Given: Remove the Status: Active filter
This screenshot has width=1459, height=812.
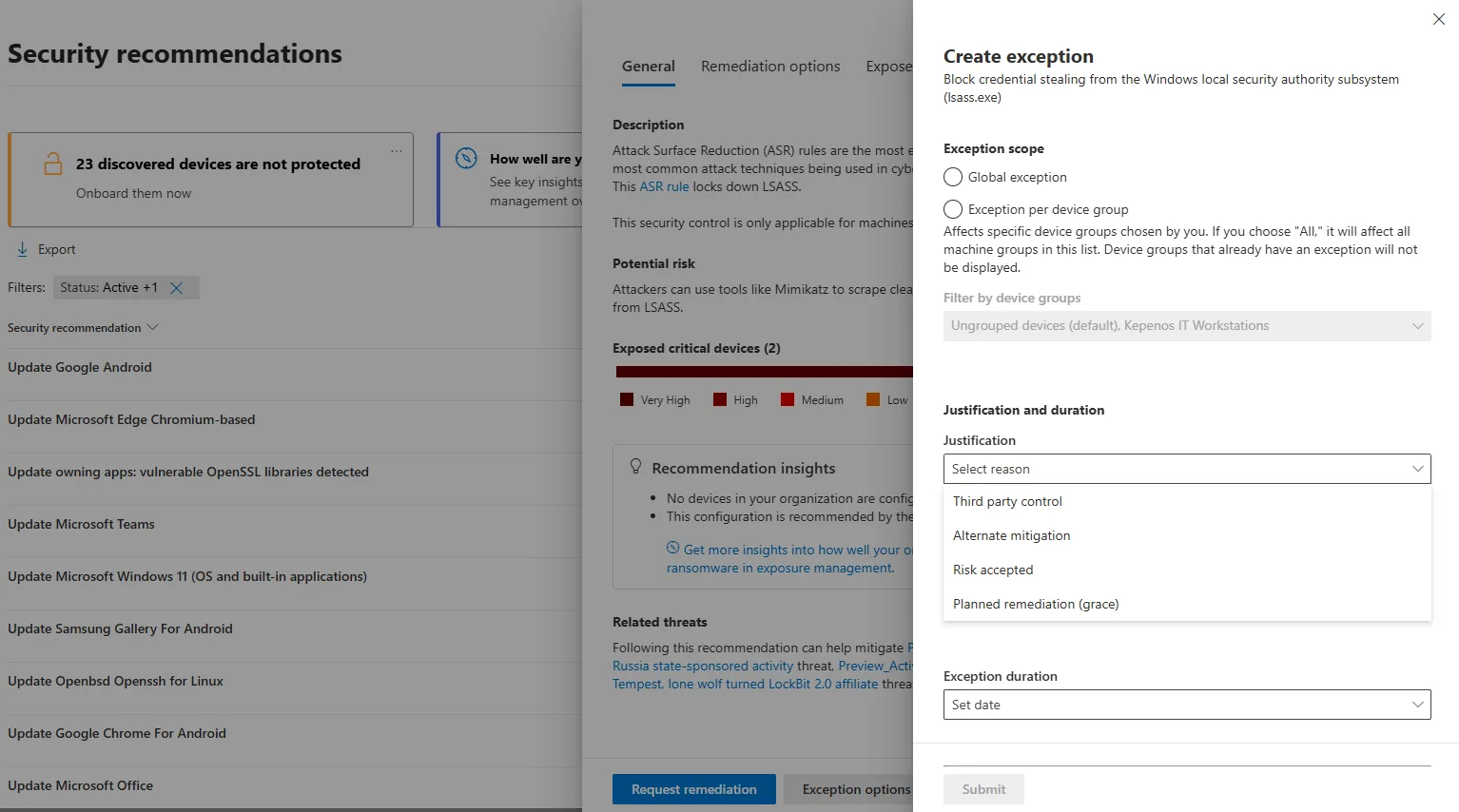Looking at the screenshot, I should click(x=176, y=288).
